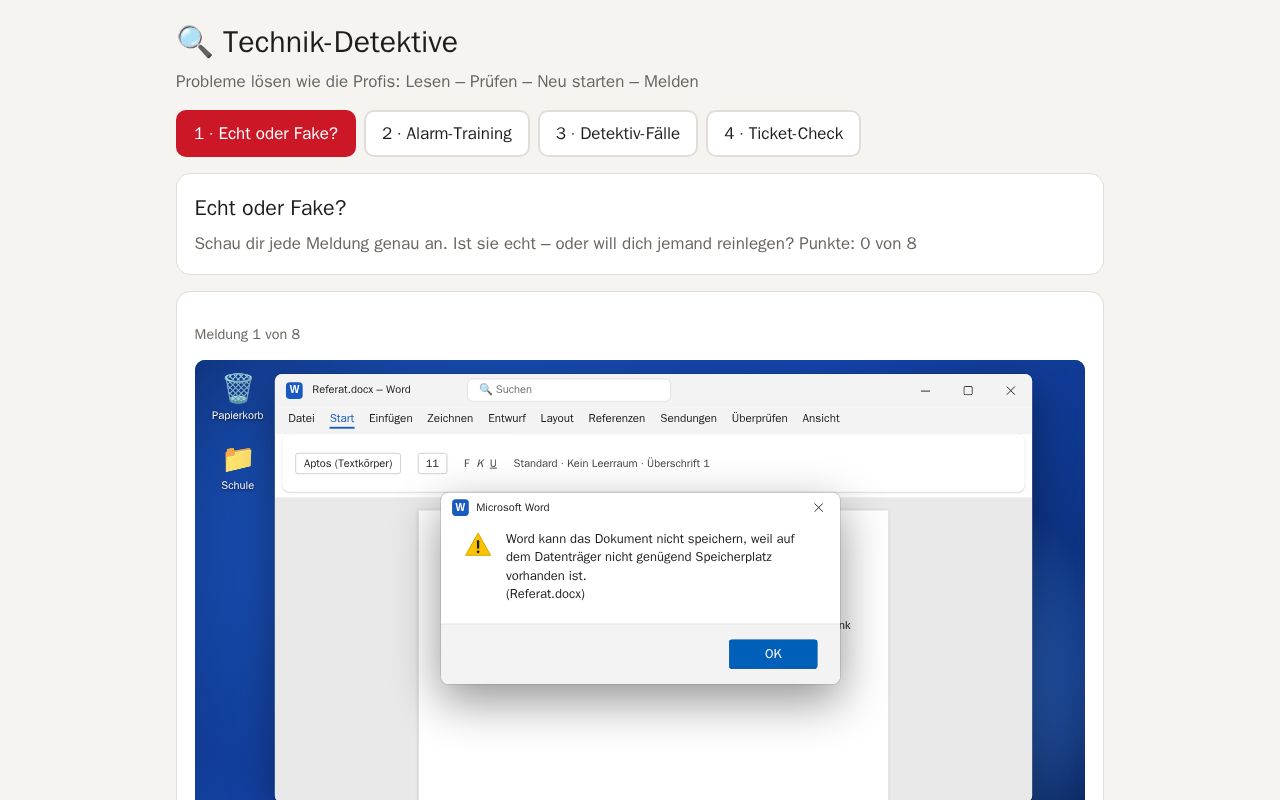
Task: Select the '1 · Echt oder Fake?' step
Action: (266, 133)
